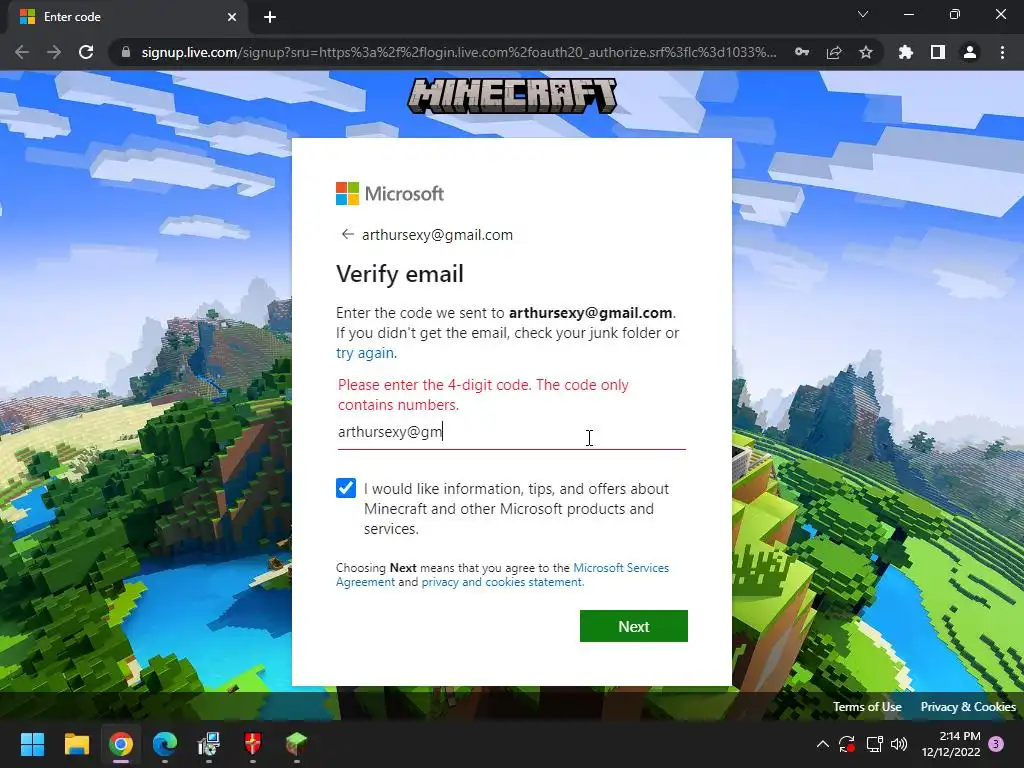The width and height of the screenshot is (1024, 768).
Task: Click the Chrome taskbar icon
Action: 121,744
